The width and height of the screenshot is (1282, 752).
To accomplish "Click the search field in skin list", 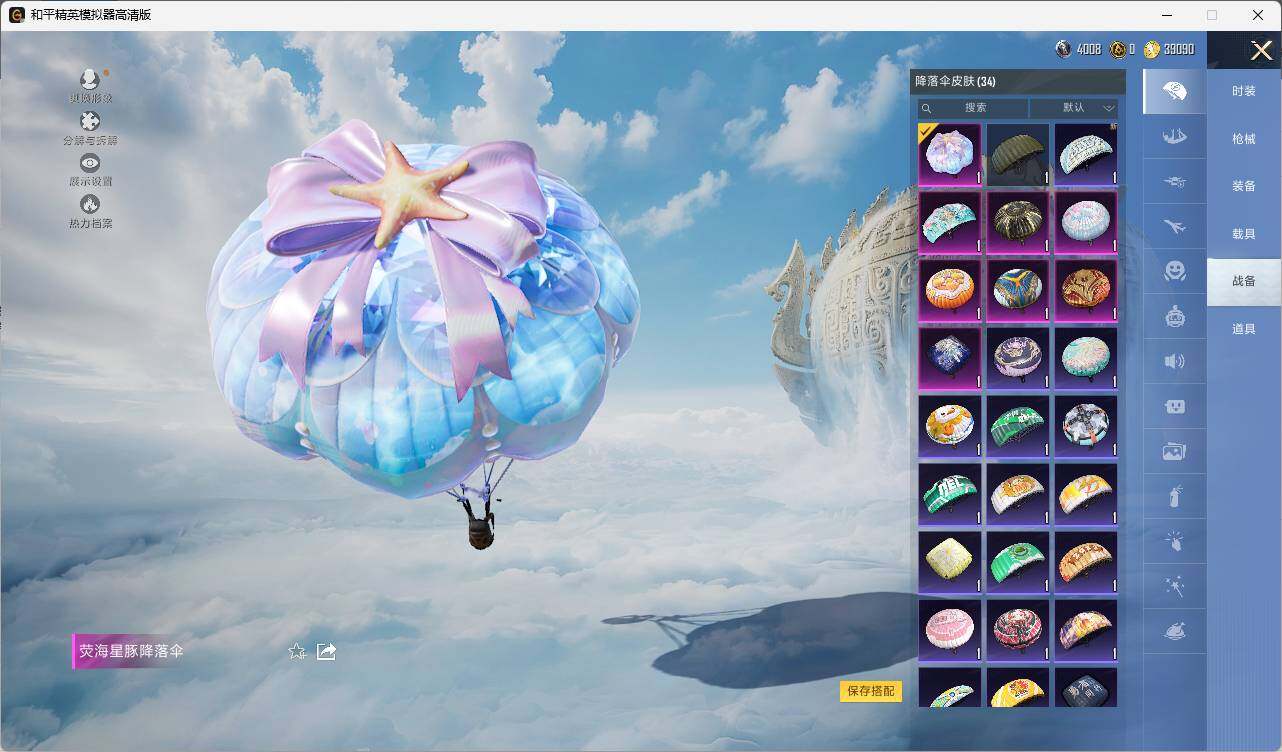I will coord(973,108).
